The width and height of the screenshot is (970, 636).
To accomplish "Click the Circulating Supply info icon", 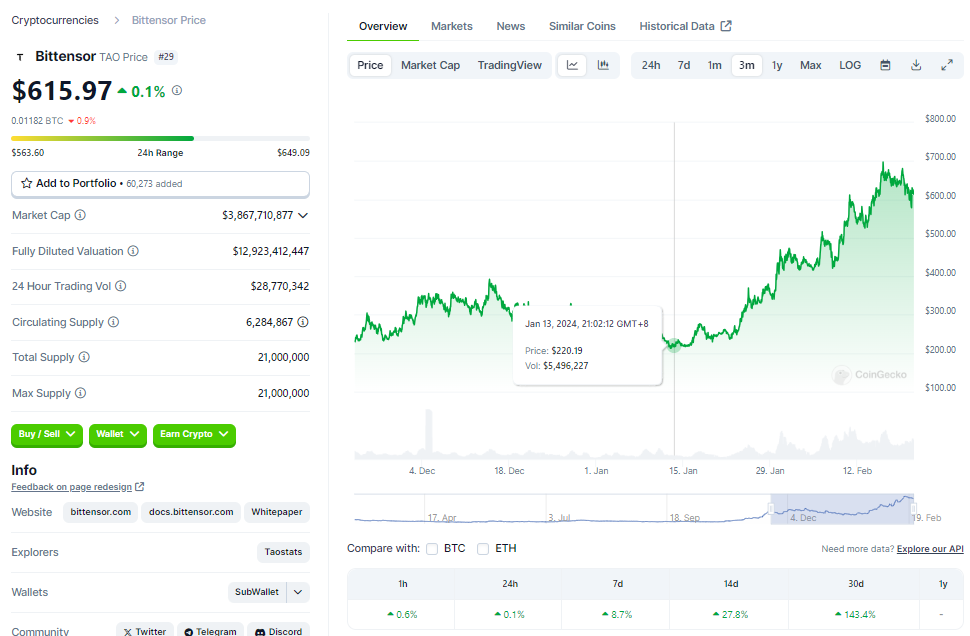I will click(113, 322).
